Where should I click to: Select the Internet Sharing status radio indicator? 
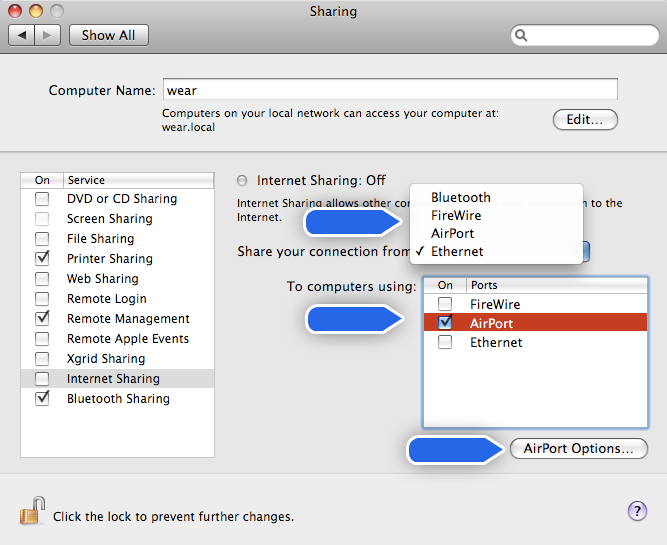click(243, 181)
